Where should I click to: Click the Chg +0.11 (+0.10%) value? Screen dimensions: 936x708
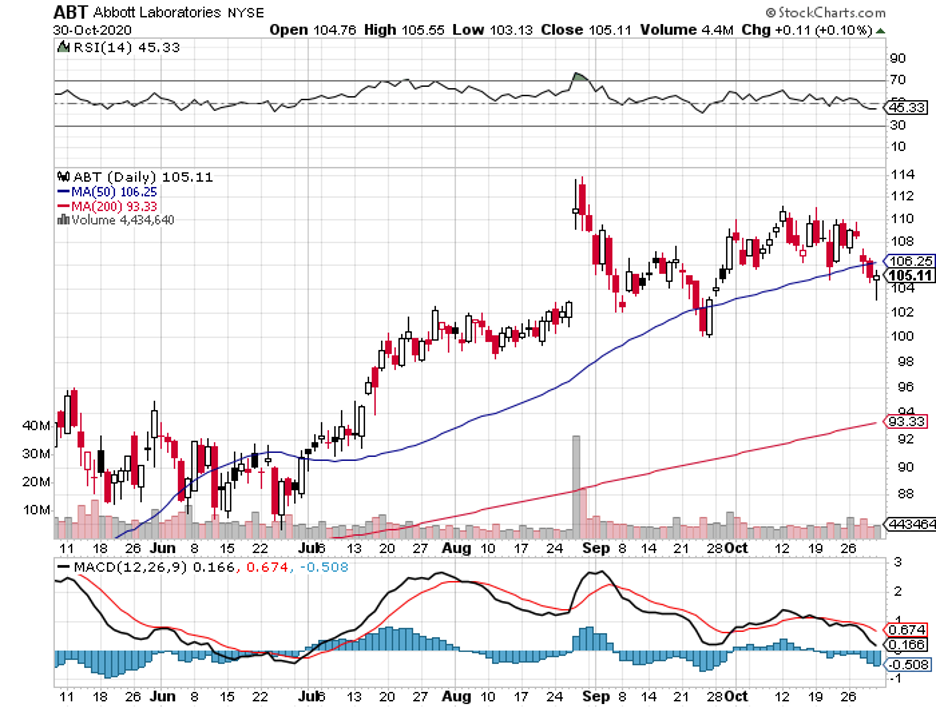(x=807, y=30)
